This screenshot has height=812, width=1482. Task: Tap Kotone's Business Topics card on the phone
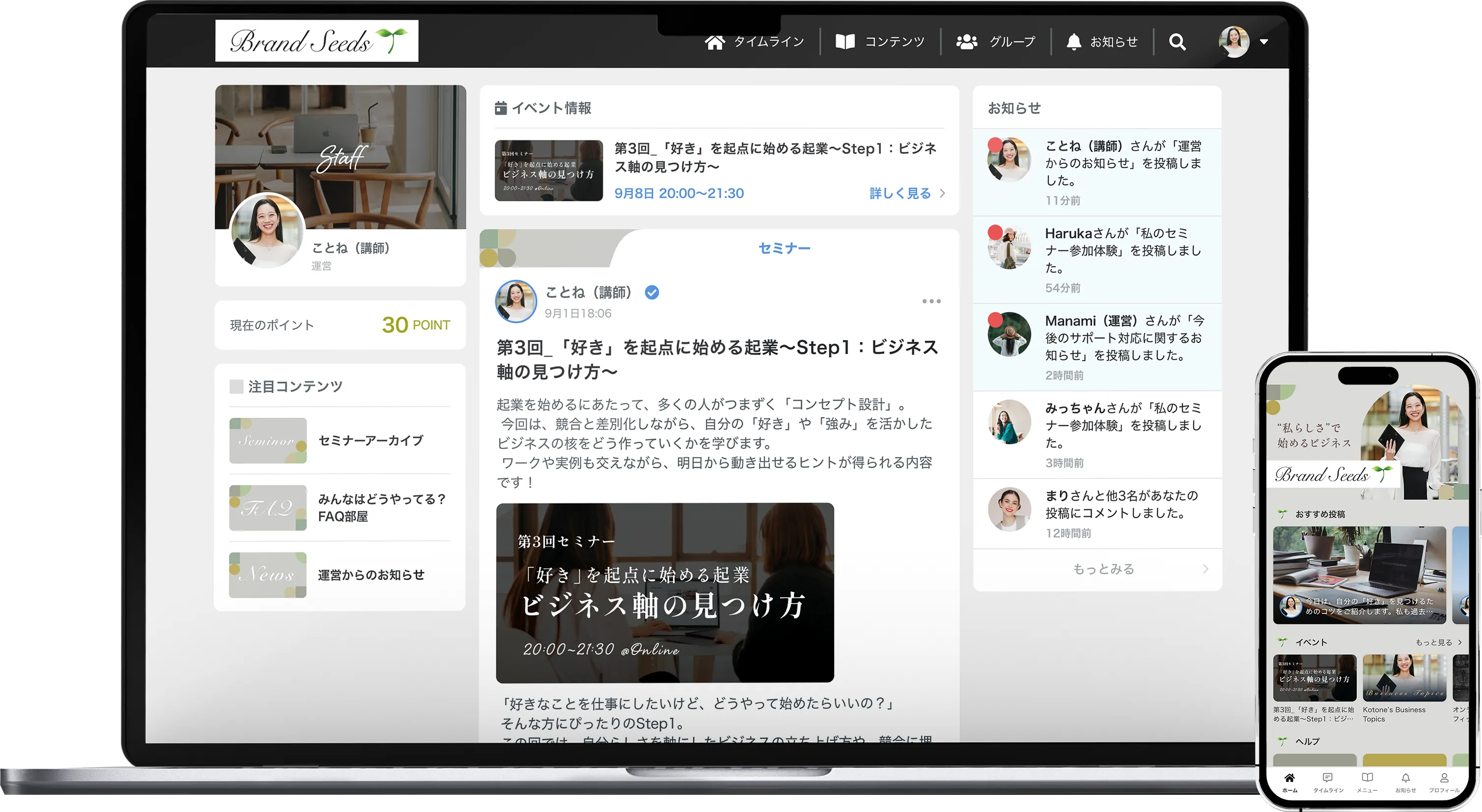click(1404, 688)
